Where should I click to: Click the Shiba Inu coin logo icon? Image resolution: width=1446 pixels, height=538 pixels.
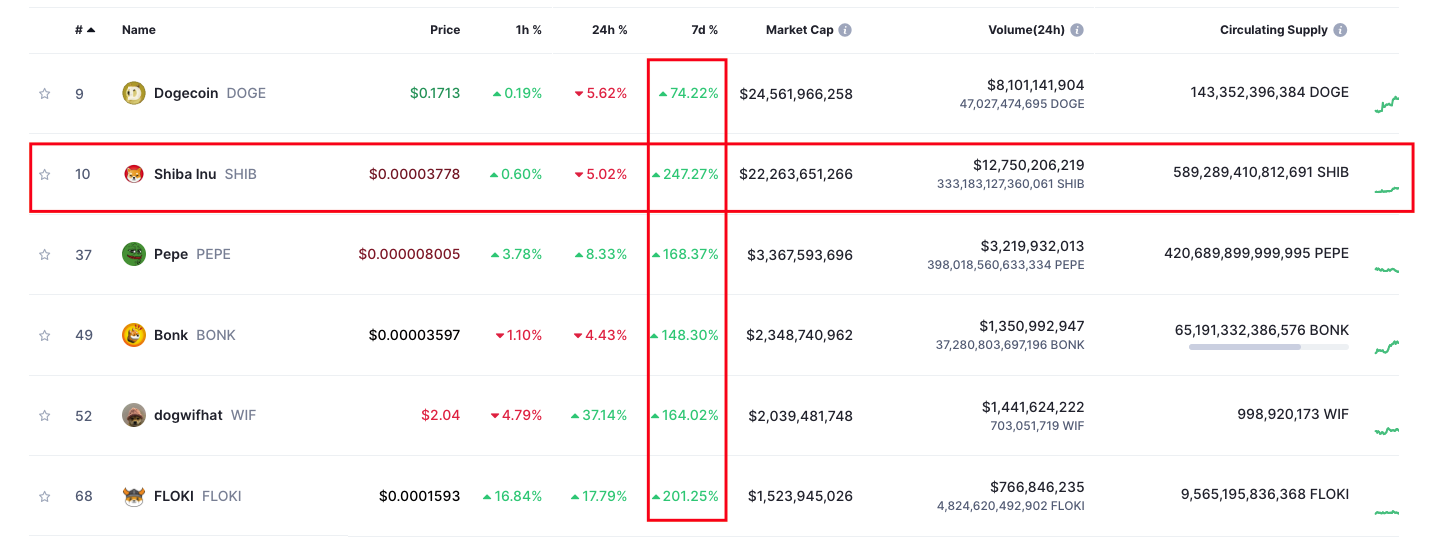pos(133,174)
